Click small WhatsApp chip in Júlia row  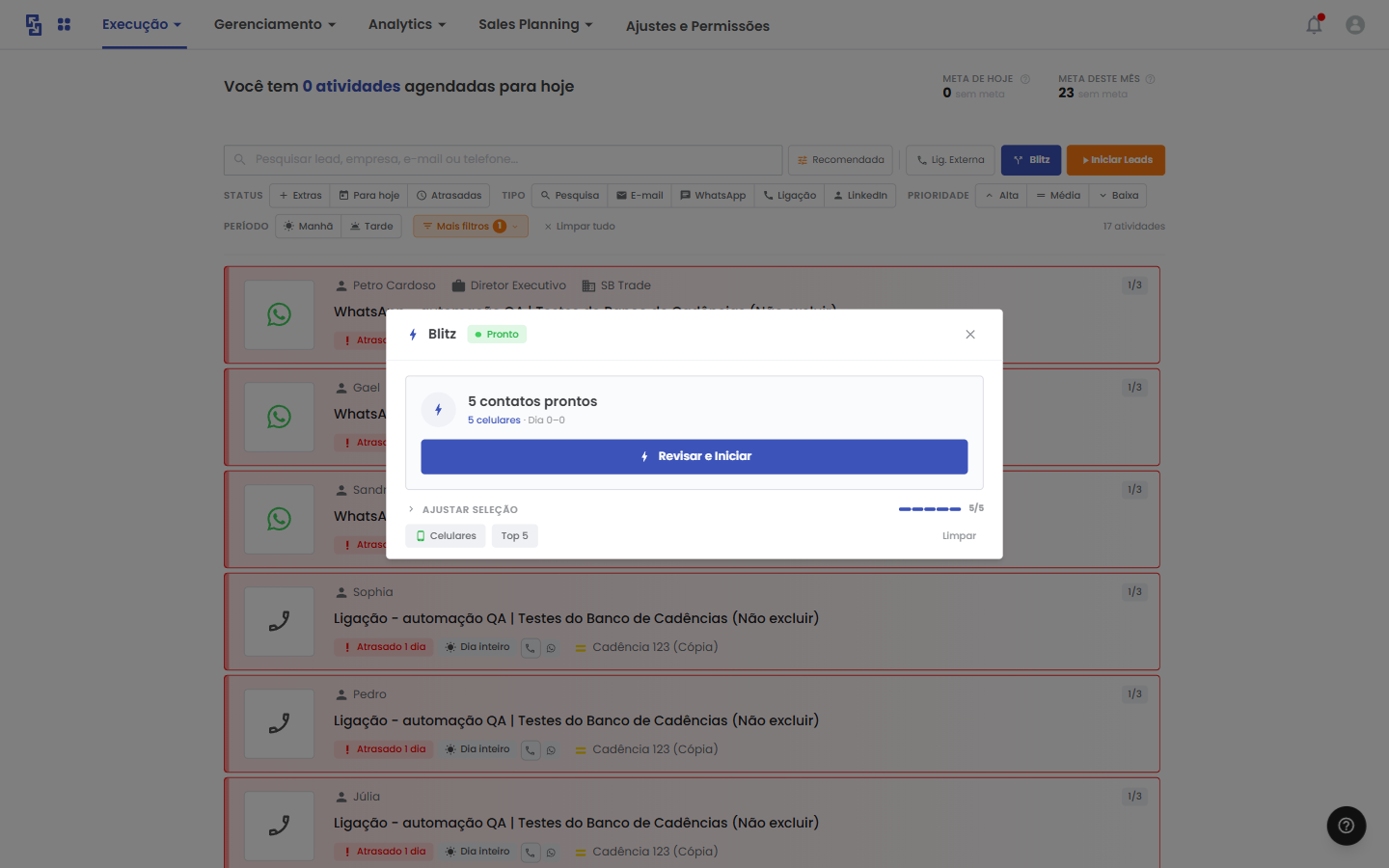[551, 853]
